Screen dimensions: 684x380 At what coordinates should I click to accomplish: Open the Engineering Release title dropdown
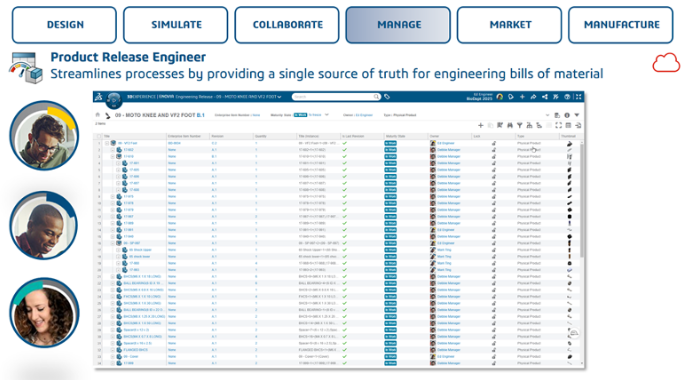280,97
